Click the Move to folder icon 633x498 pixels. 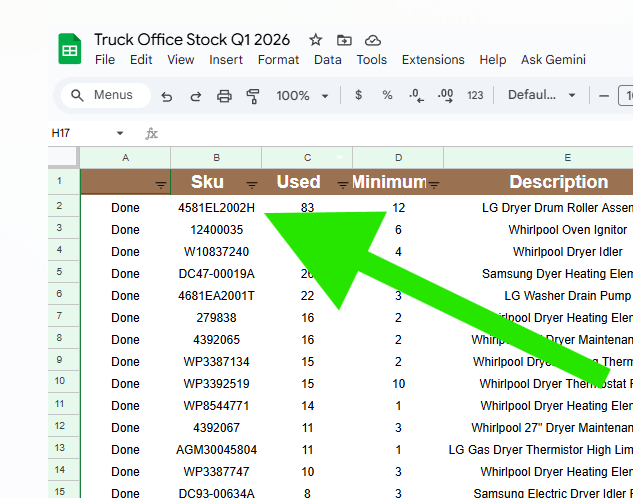click(x=344, y=40)
